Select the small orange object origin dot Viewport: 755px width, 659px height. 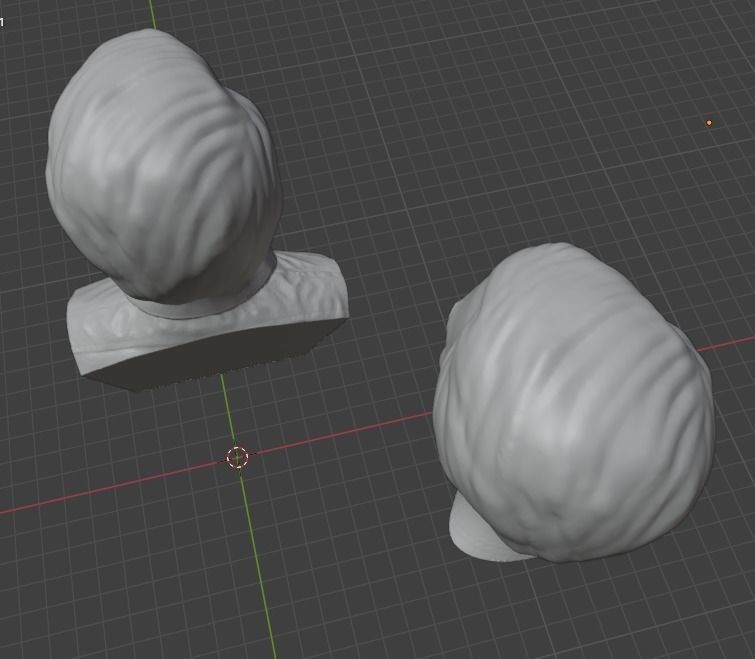coord(709,123)
